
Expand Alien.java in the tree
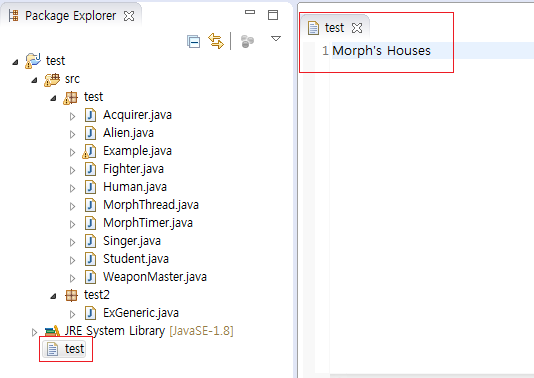point(72,135)
